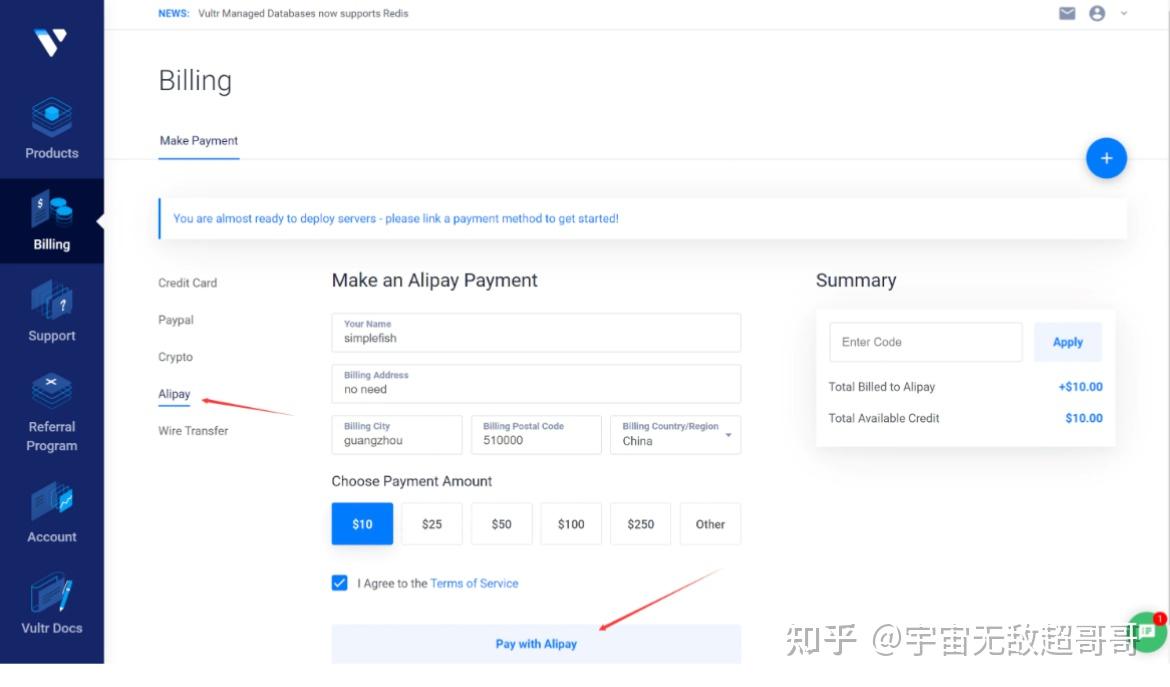The width and height of the screenshot is (1170, 687).
Task: Click Pay with Alipay button
Action: 536,643
